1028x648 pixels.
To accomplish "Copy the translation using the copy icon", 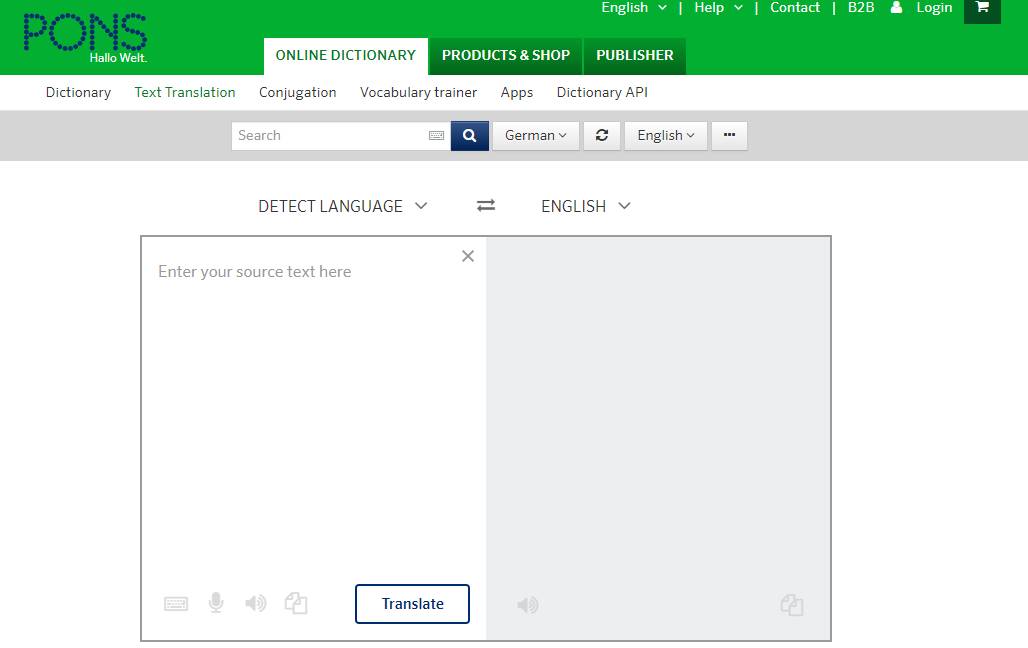I will [x=791, y=604].
